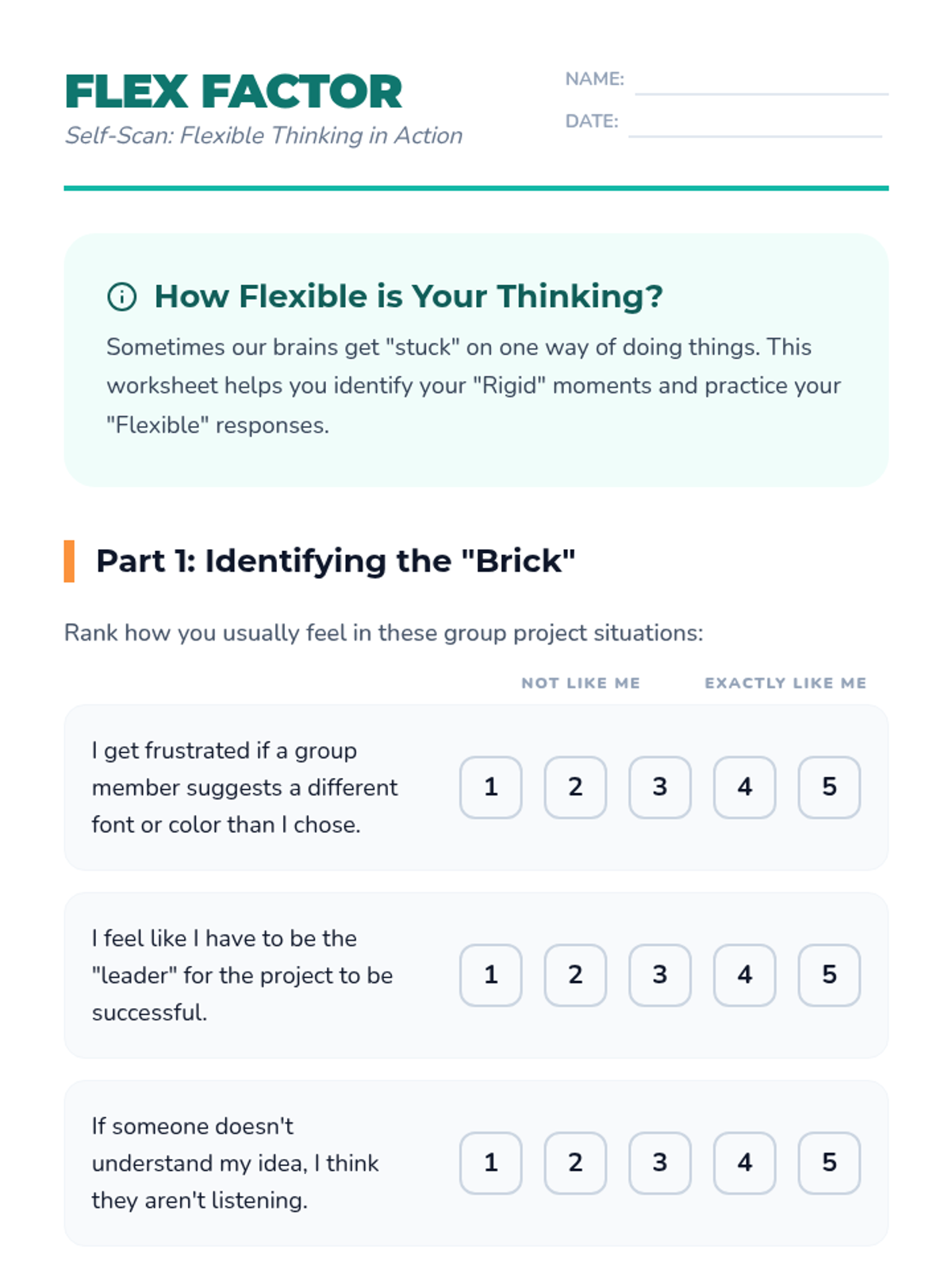Choose 4 for the leader statement

(744, 975)
